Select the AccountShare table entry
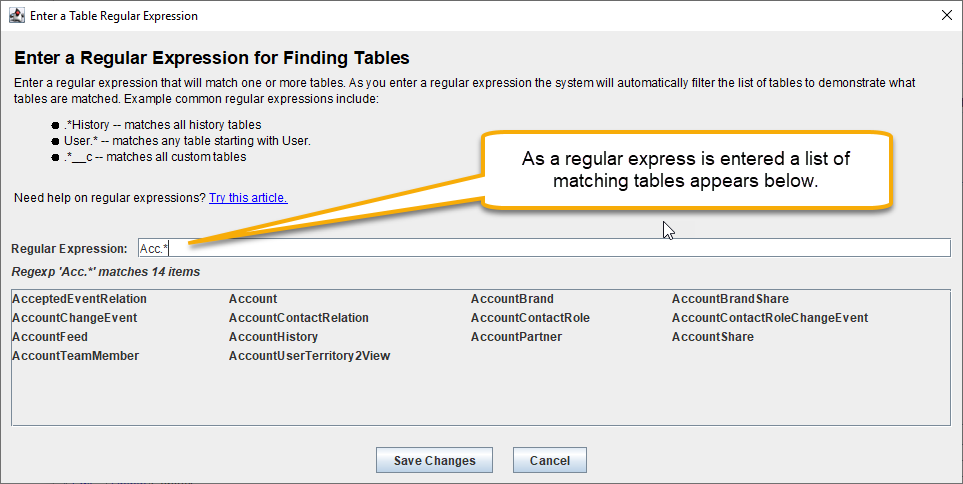 tap(712, 337)
